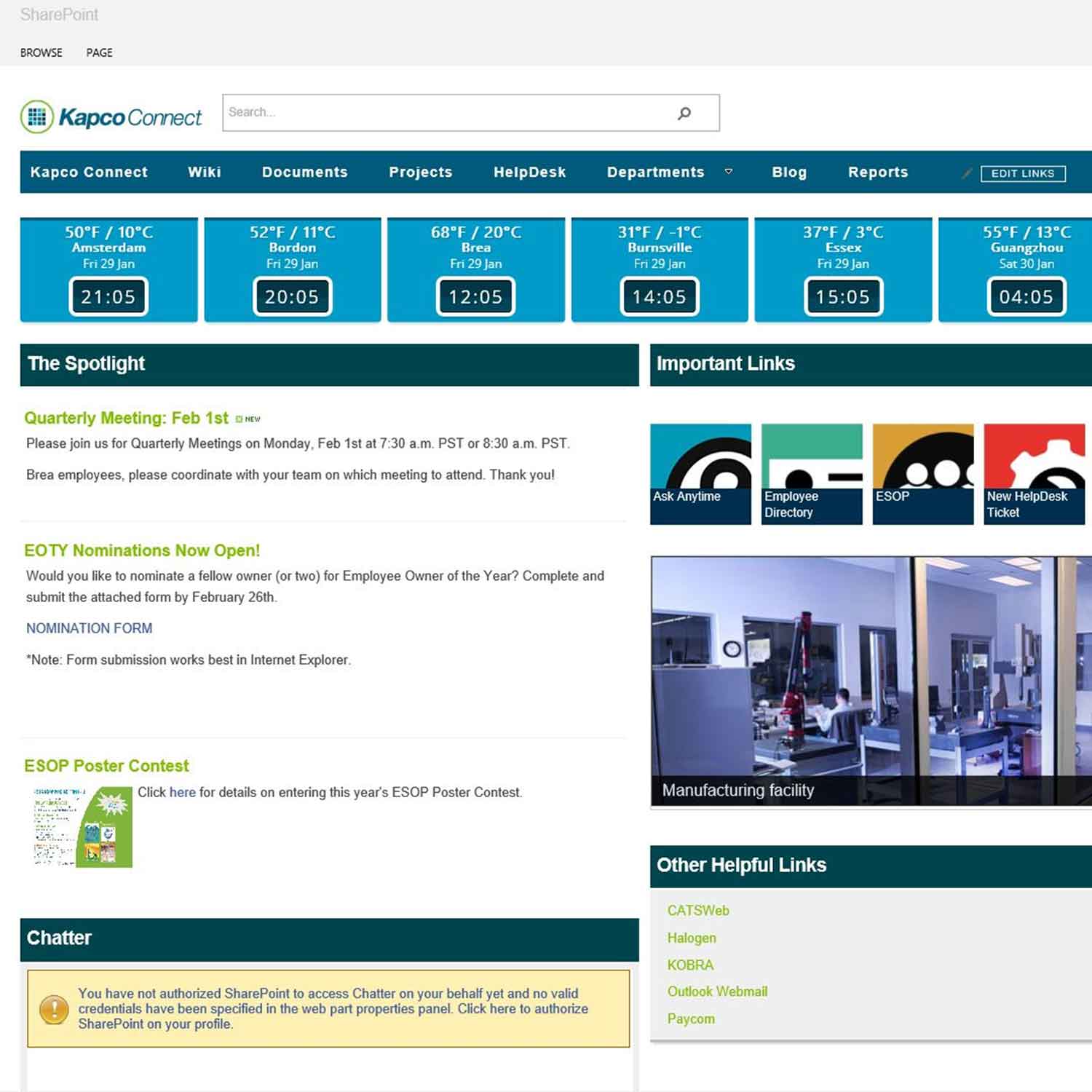Select the Brea weather and time tile
1092x1092 pixels.
475,269
